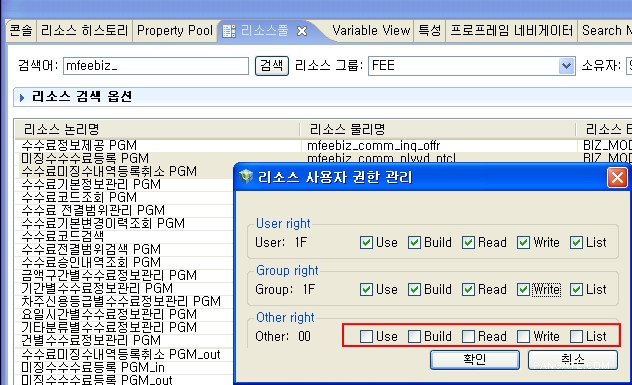Expand the 리소스 검색 옵션 section
This screenshot has height=385, width=632.
click(x=22, y=97)
